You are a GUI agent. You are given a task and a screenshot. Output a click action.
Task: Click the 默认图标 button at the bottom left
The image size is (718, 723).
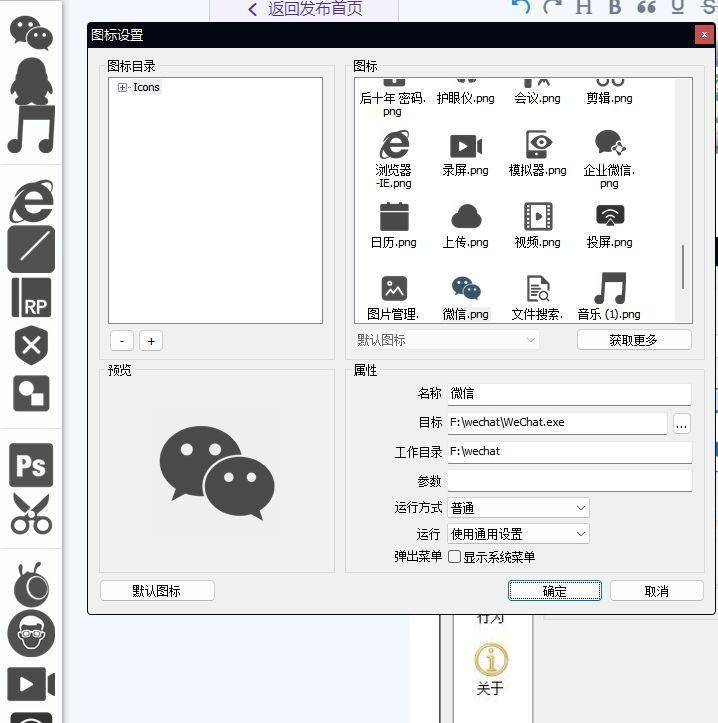tap(157, 591)
